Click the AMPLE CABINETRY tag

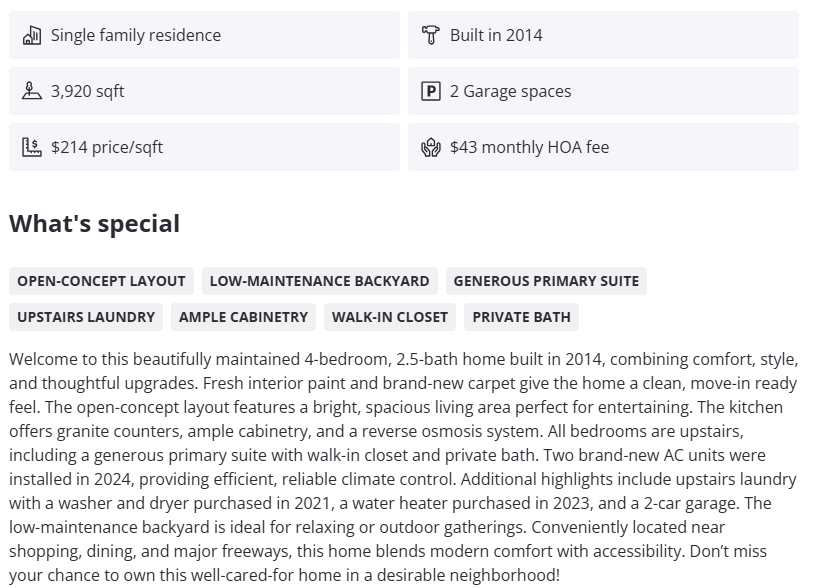[243, 317]
